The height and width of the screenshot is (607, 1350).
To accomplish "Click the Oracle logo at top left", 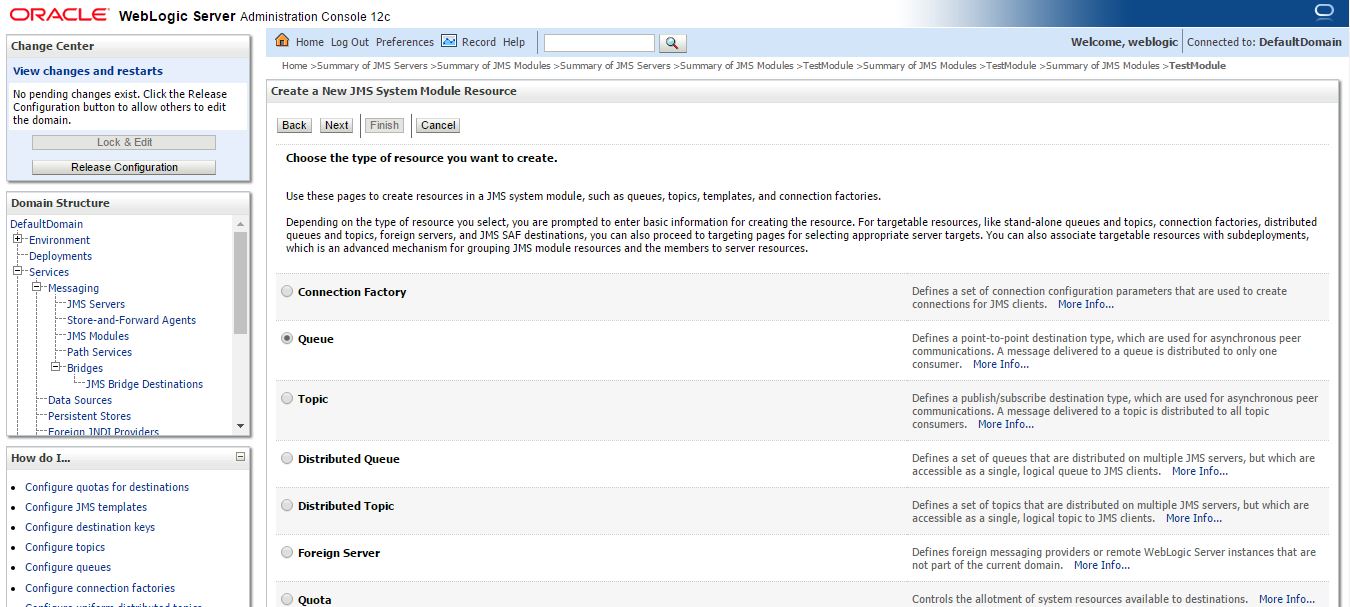I will [x=59, y=15].
